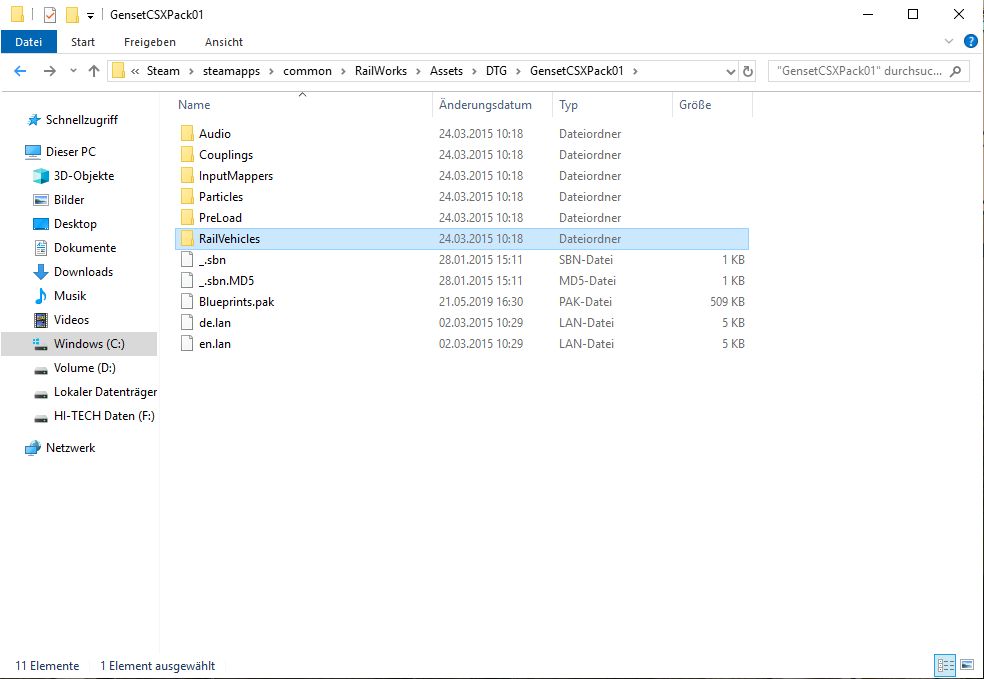This screenshot has height=679, width=984.
Task: Open Videos in the navigation pane
Action: pyautogui.click(x=71, y=320)
